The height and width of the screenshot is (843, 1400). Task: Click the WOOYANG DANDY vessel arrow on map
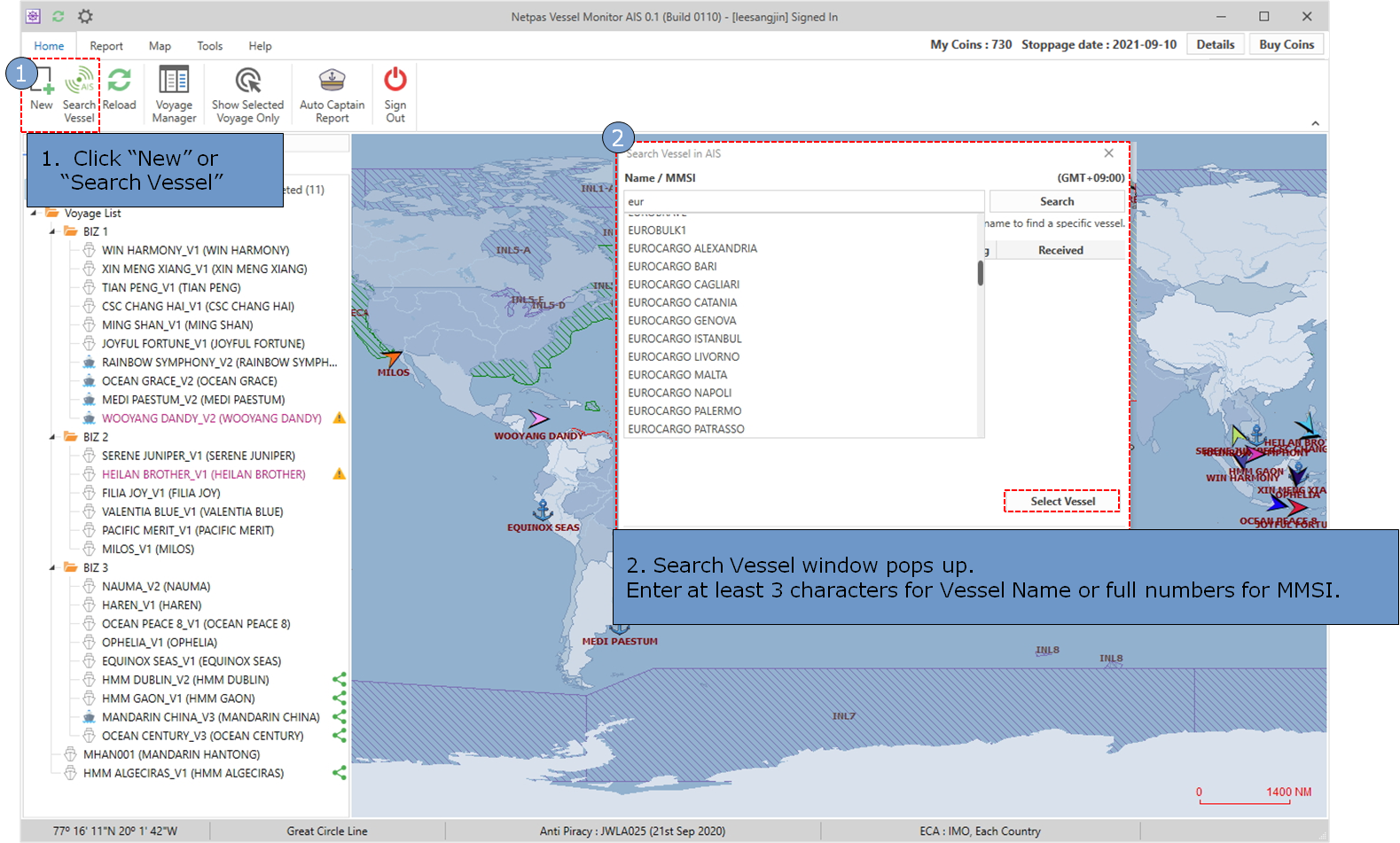[538, 418]
